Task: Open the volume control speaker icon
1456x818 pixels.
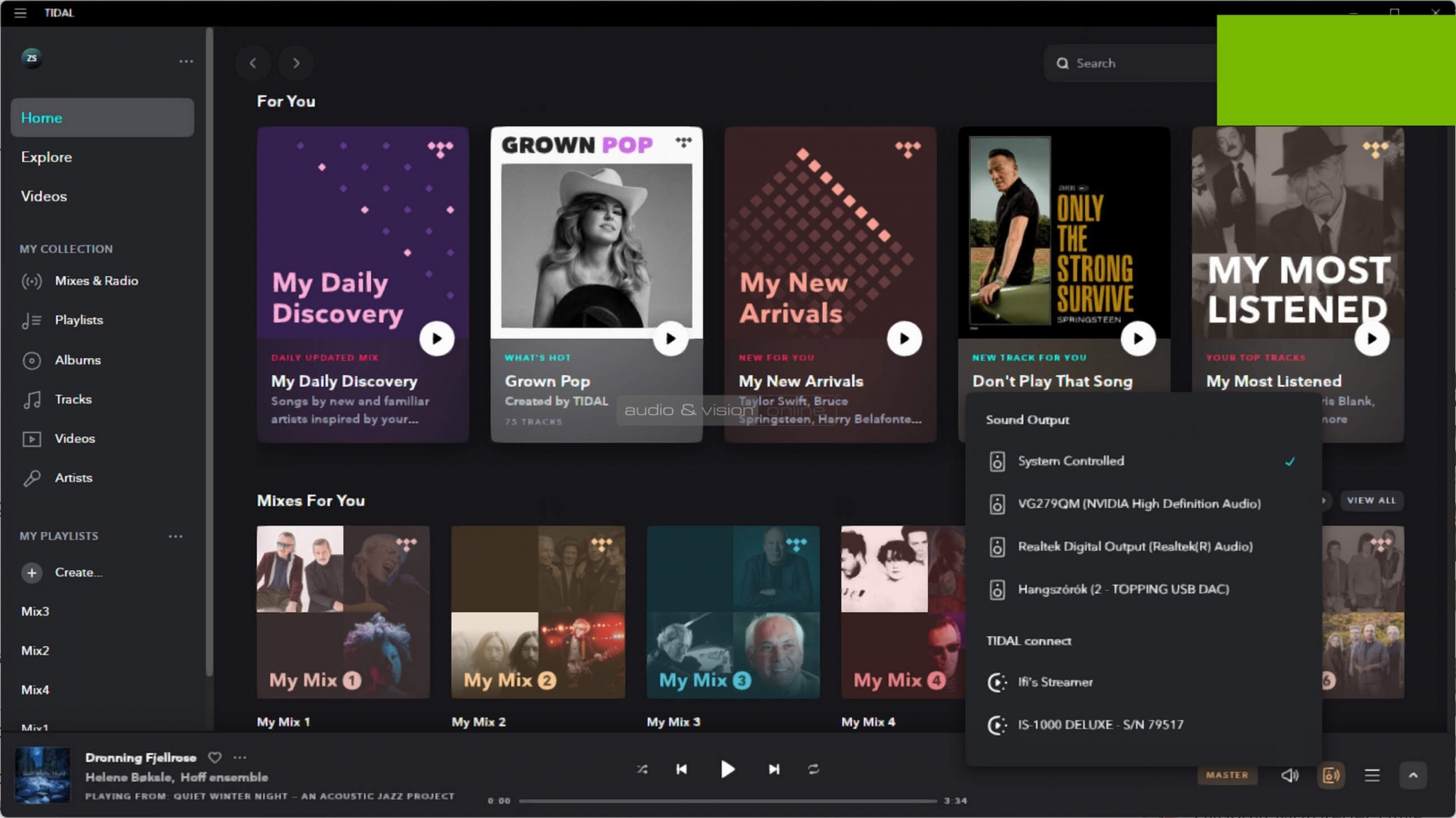Action: click(x=1290, y=776)
